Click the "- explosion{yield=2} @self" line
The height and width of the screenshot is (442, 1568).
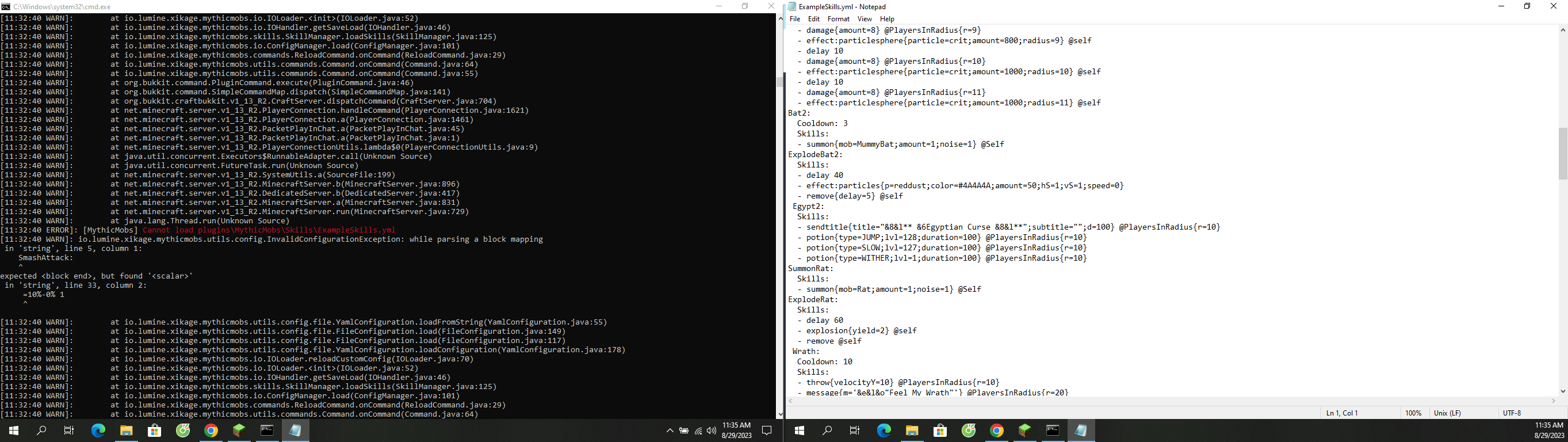(x=857, y=330)
